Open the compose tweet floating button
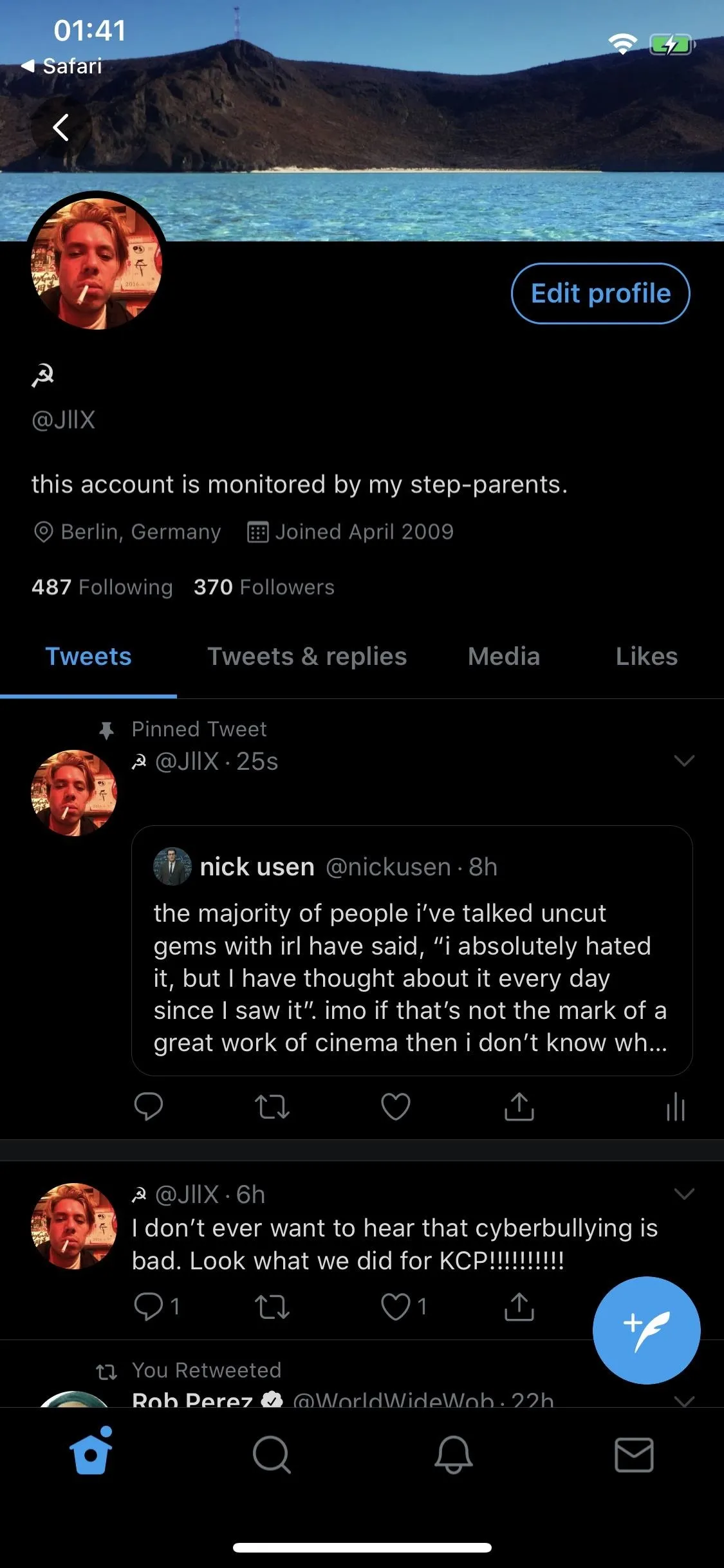724x1568 pixels. (646, 1330)
